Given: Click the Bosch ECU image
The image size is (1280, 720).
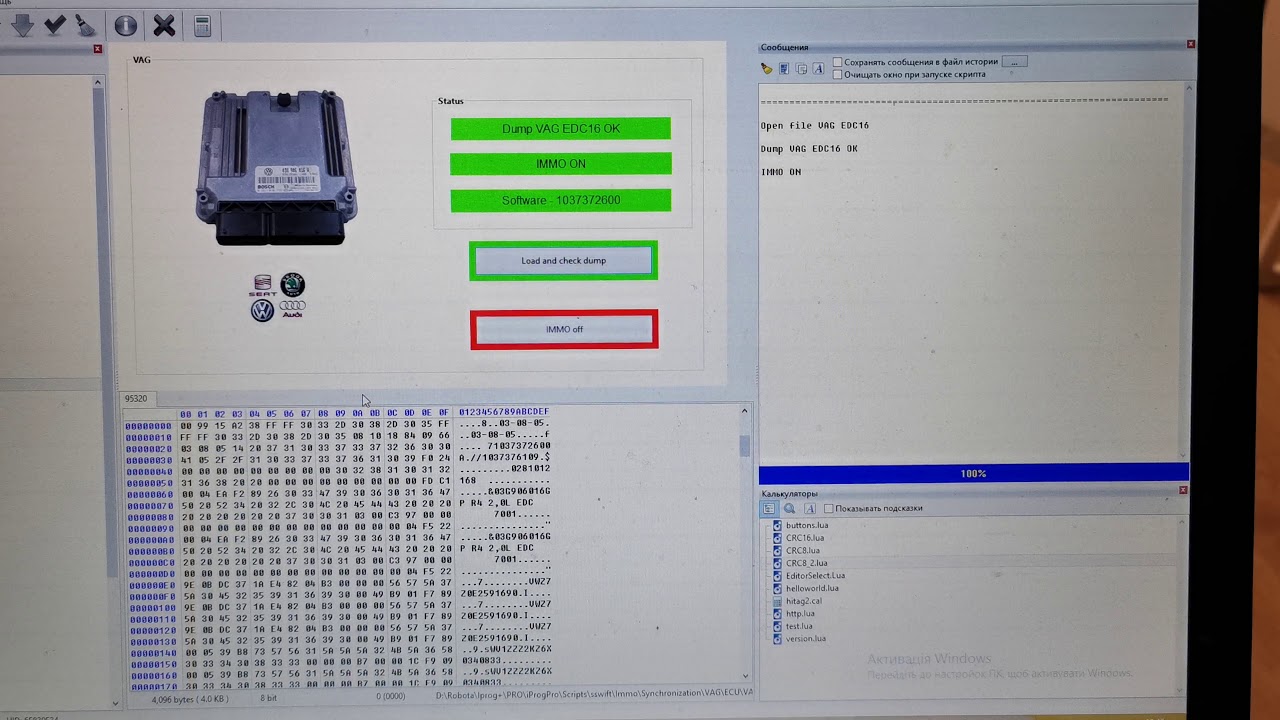Looking at the screenshot, I should point(276,167).
